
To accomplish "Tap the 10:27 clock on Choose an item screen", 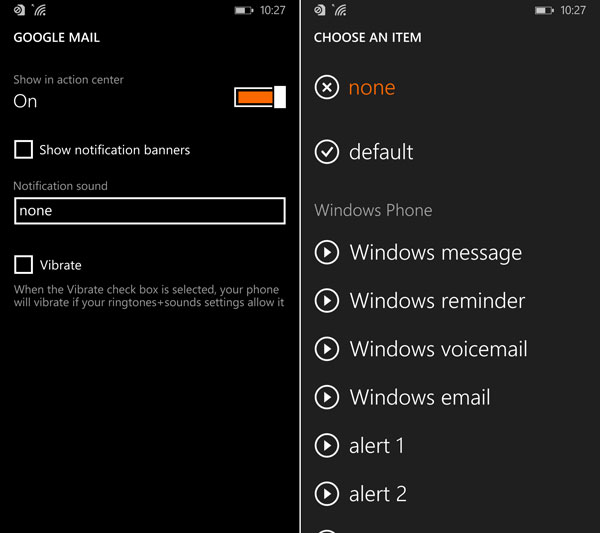I will [x=573, y=10].
